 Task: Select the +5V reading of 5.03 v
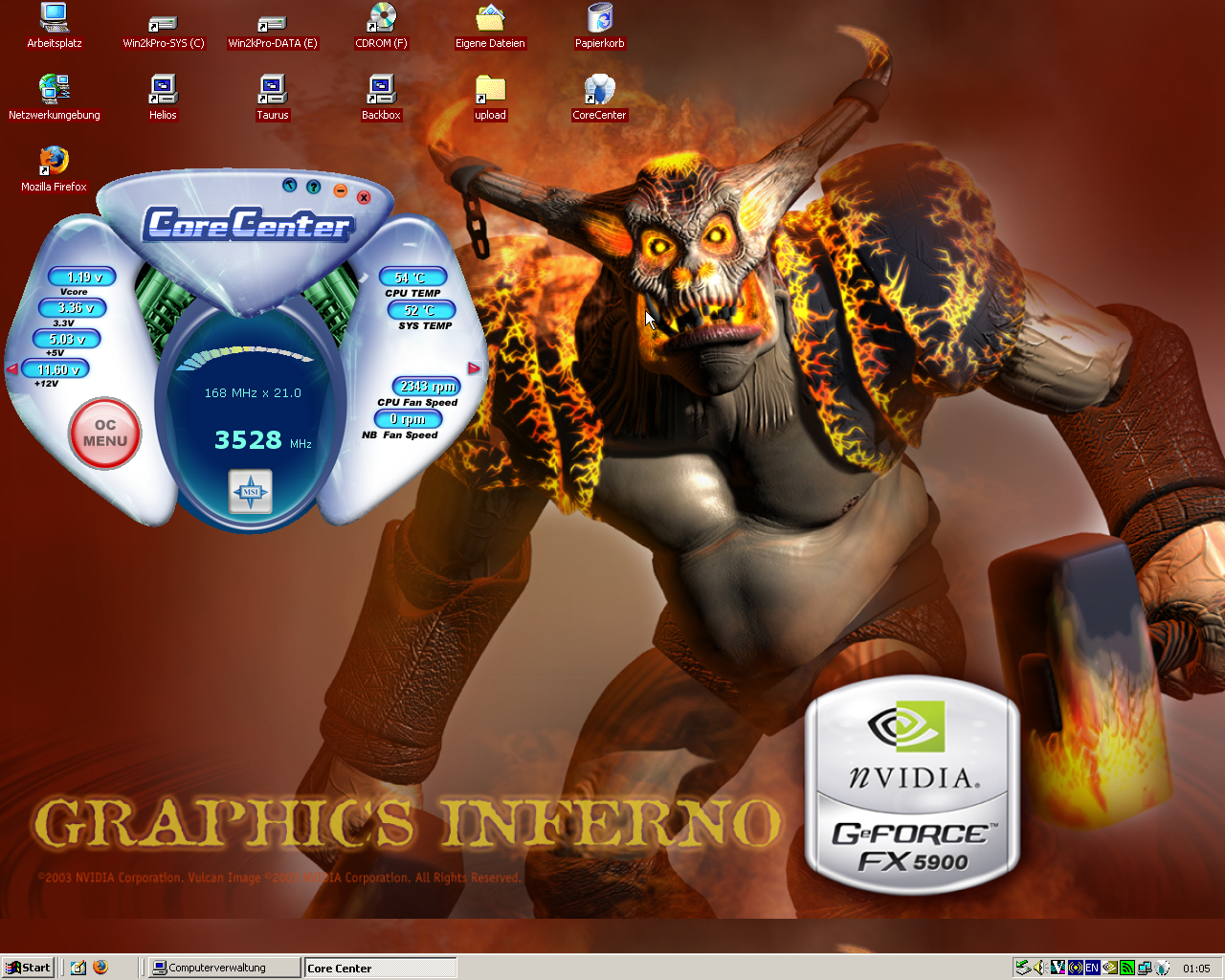[67, 339]
